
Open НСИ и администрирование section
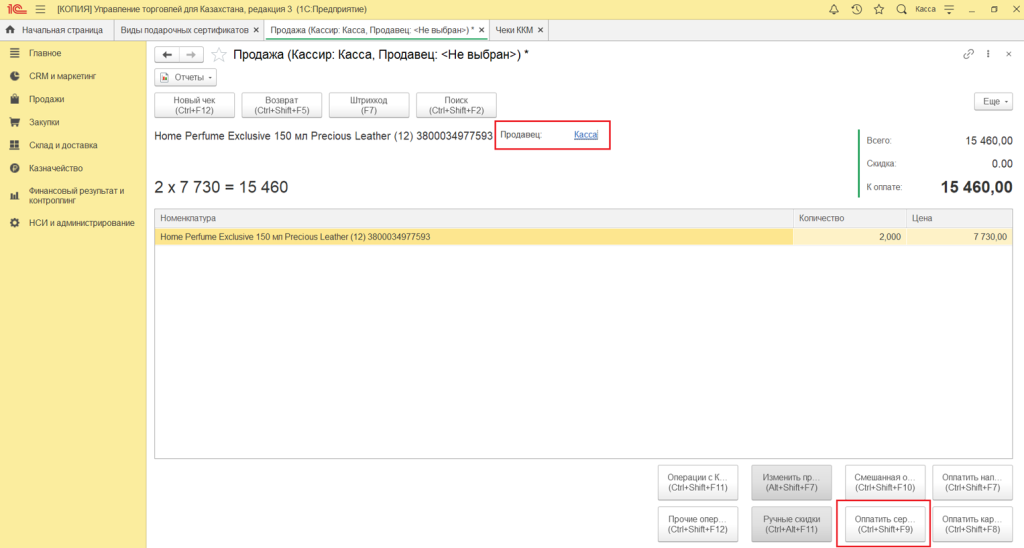pyautogui.click(x=82, y=223)
